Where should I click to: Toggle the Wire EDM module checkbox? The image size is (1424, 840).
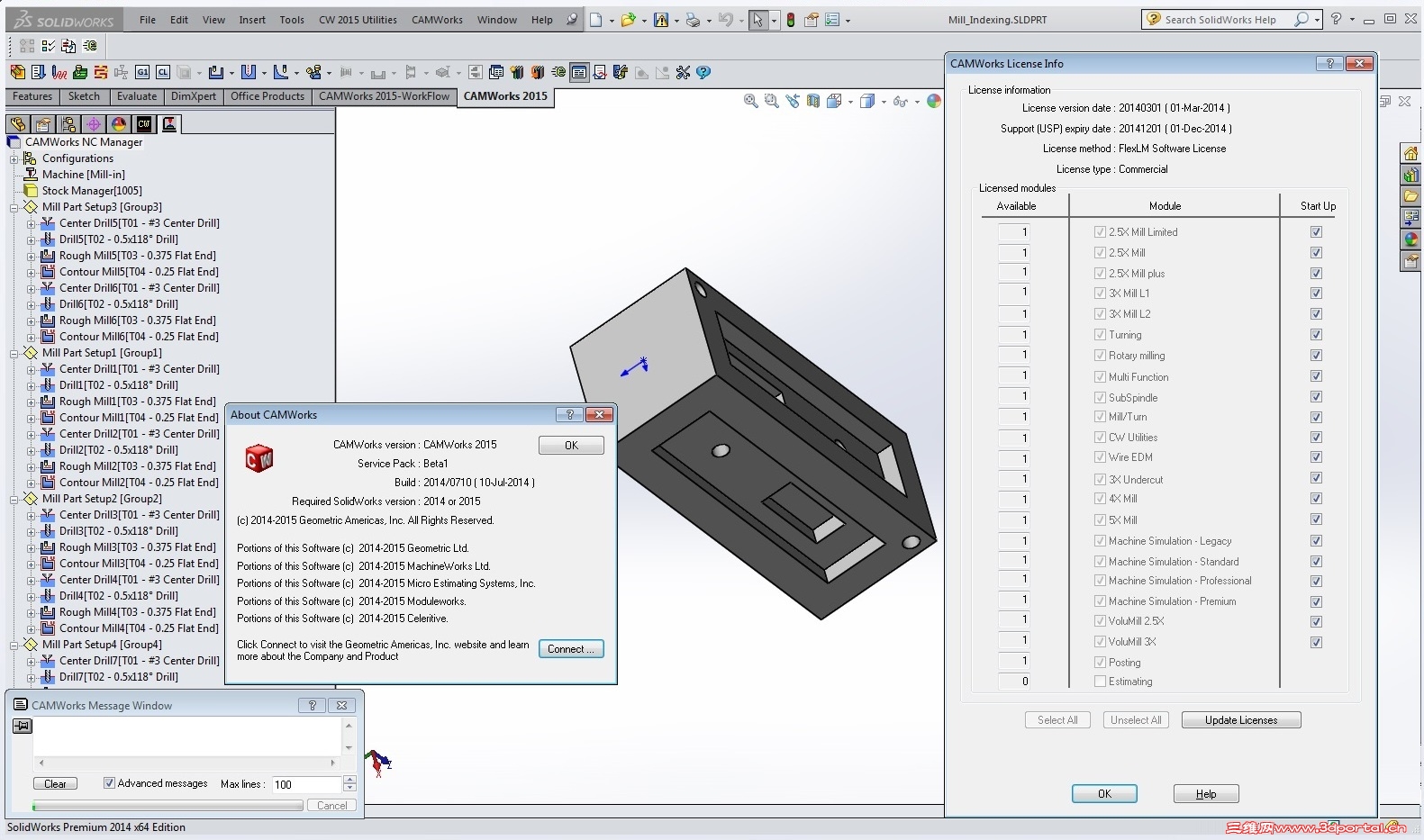pos(1100,457)
